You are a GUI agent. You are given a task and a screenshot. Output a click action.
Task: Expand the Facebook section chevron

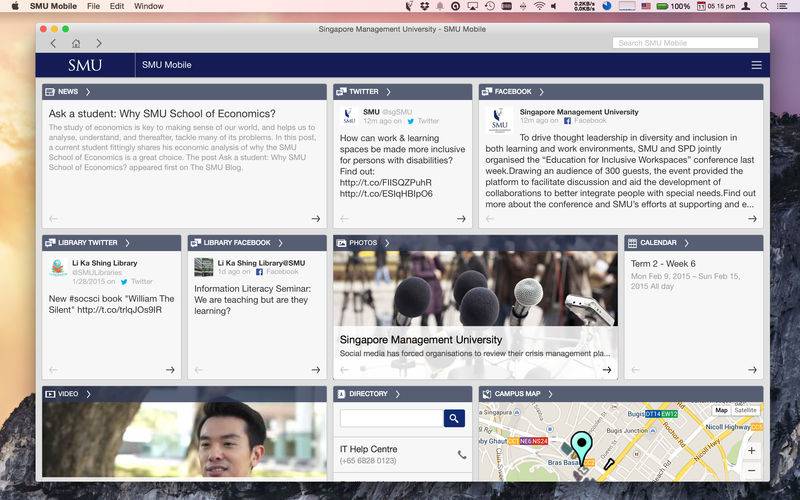(x=541, y=92)
